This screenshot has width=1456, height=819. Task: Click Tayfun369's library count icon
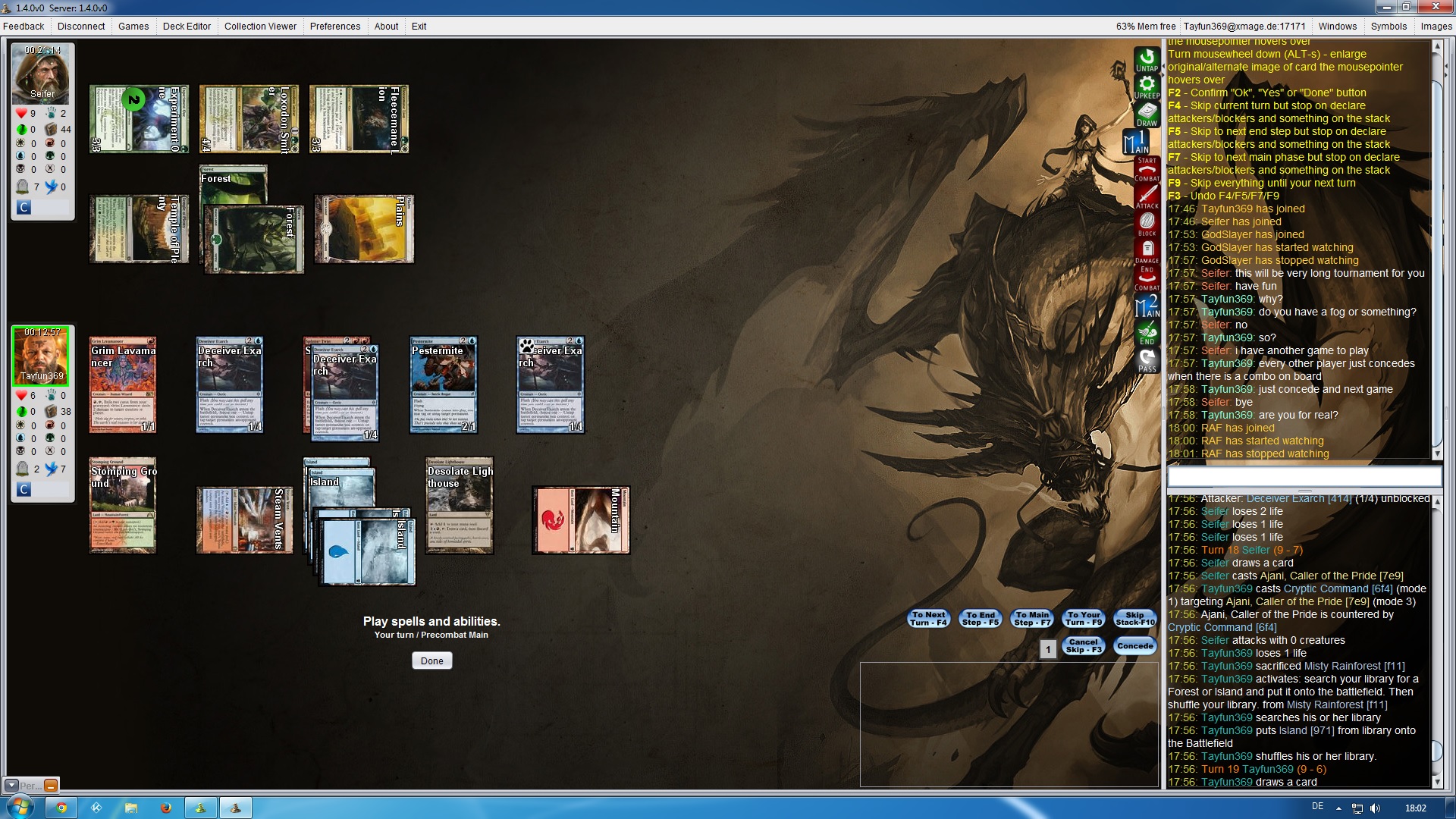(x=51, y=411)
